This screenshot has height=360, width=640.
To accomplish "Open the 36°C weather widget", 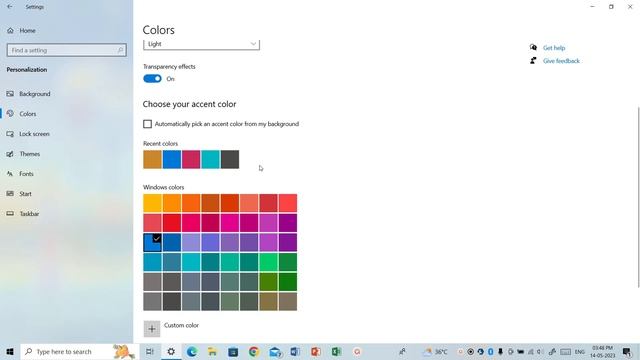I will click(x=435, y=351).
